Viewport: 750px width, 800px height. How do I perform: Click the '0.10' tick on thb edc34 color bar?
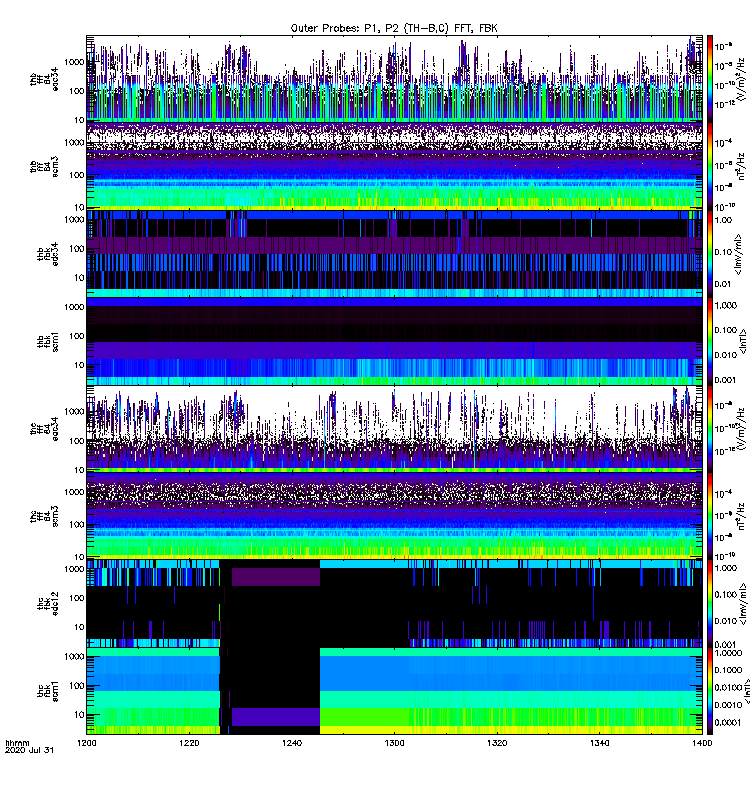(723, 252)
